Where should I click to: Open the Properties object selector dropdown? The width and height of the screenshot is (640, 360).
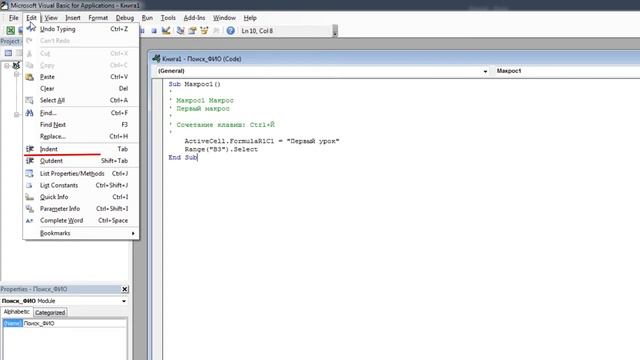[x=124, y=301]
